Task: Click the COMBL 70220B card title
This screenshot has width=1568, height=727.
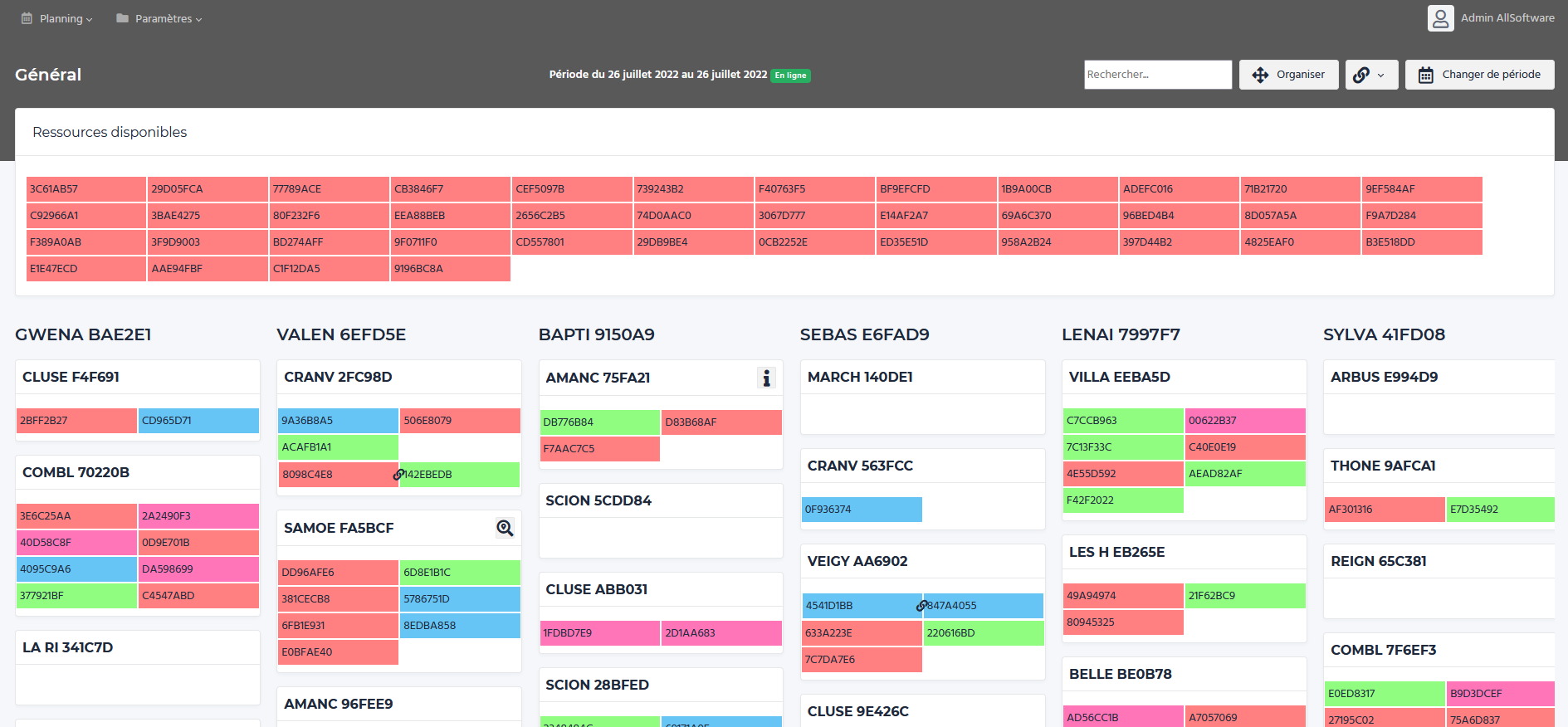Action: coord(76,472)
